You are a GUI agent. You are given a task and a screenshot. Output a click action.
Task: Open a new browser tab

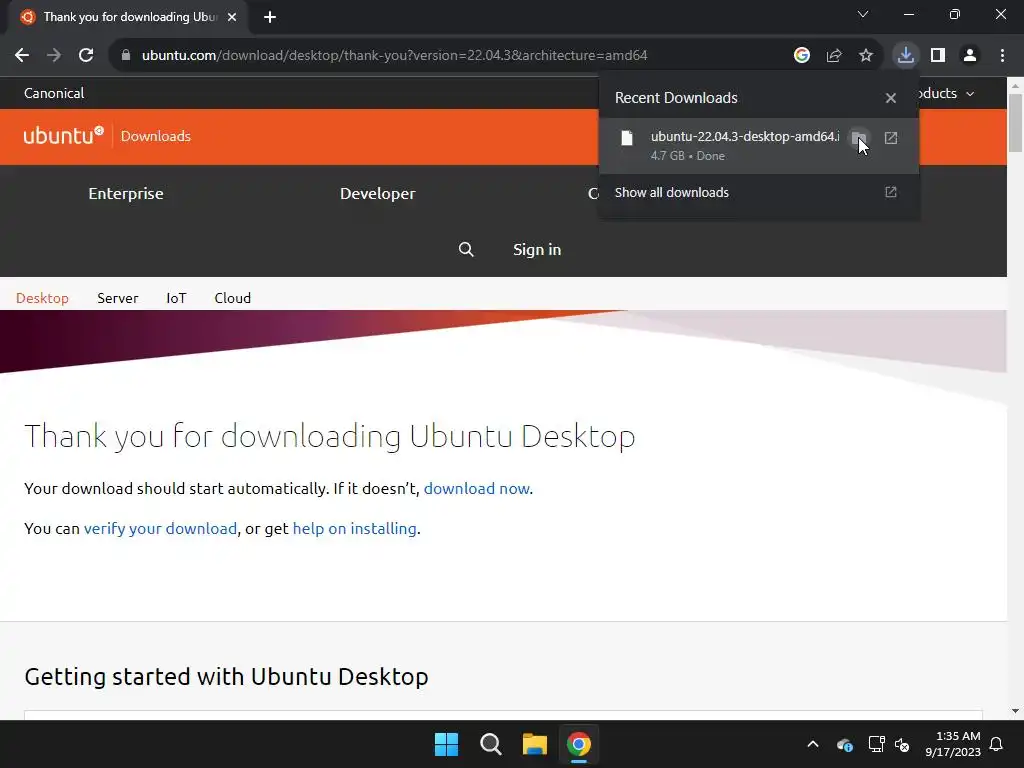point(270,17)
